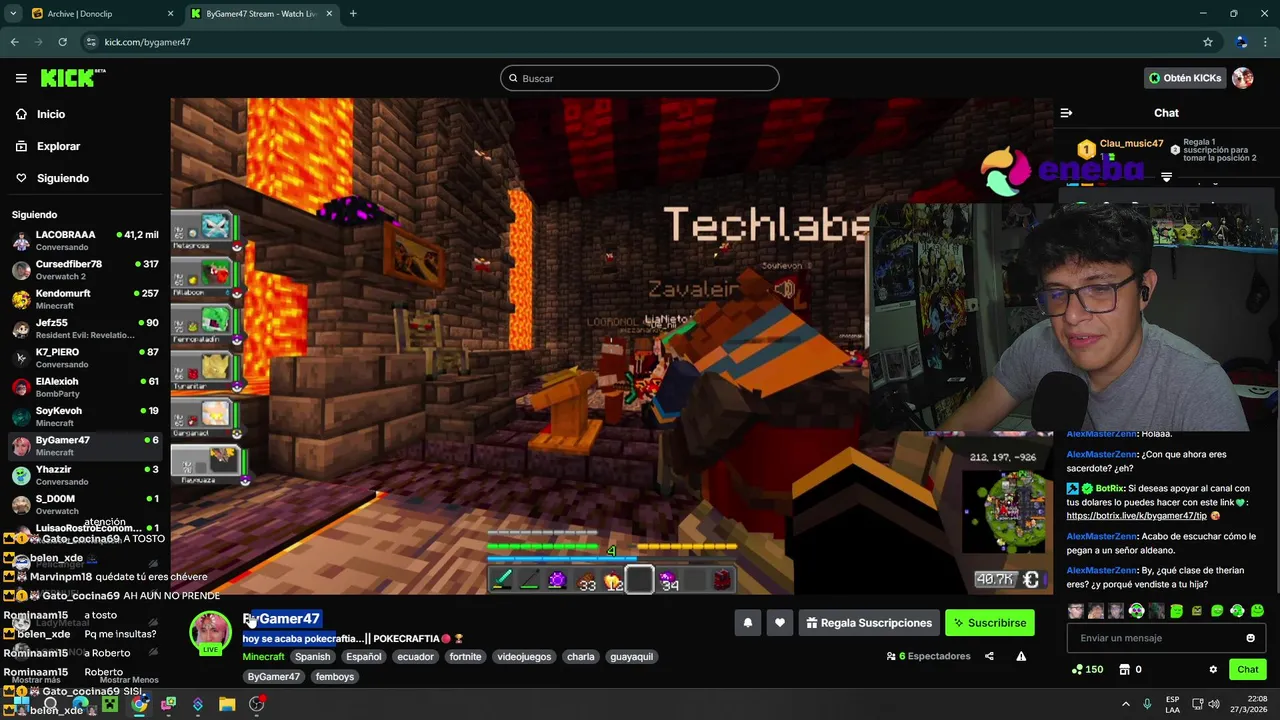Focus the Buscar search field
The width and height of the screenshot is (1280, 720).
[640, 78]
